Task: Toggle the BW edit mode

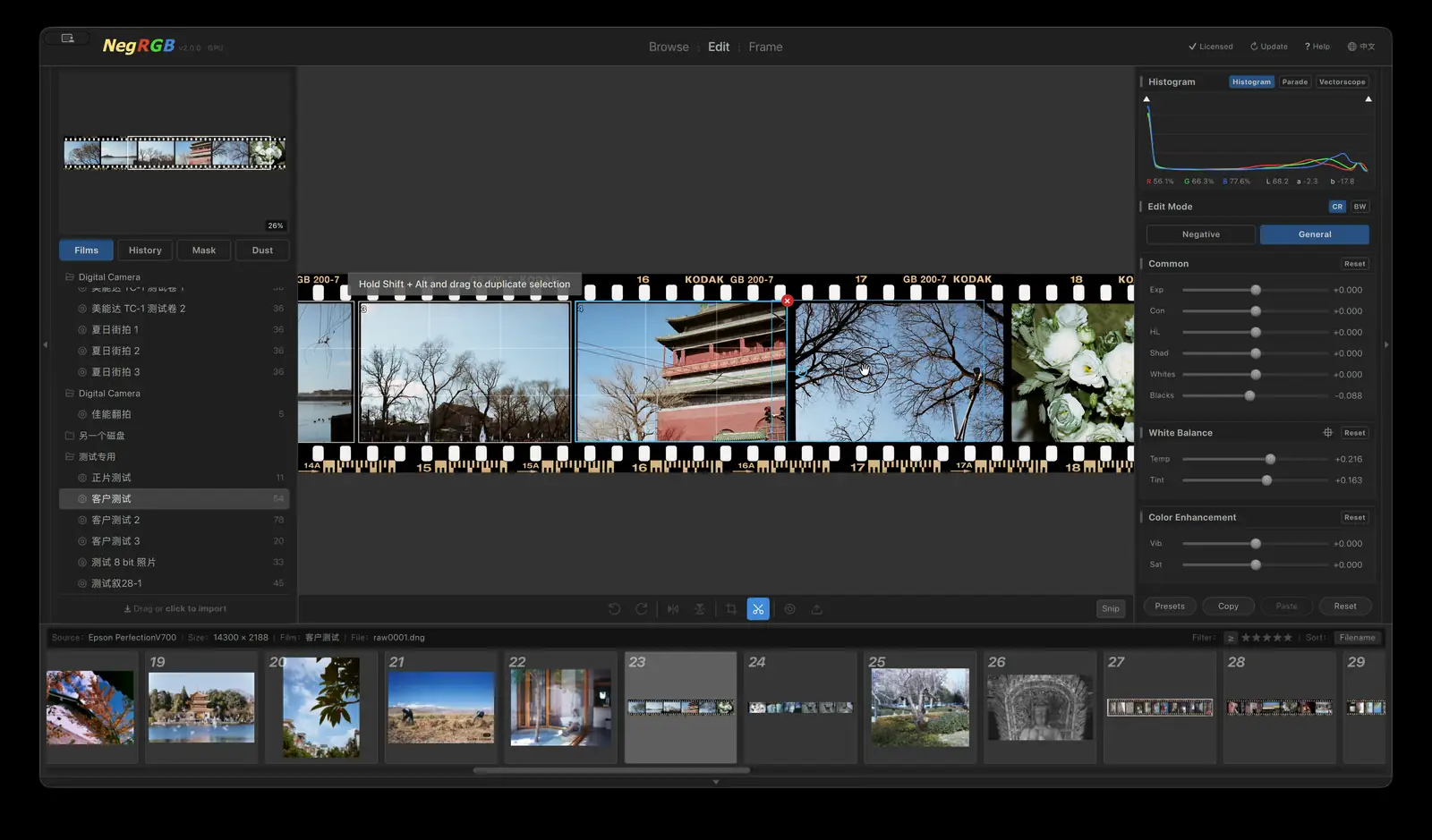Action: click(x=1360, y=207)
